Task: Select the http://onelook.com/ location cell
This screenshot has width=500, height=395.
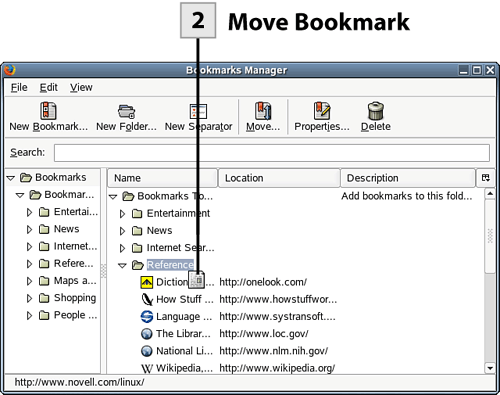Action: (x=263, y=282)
